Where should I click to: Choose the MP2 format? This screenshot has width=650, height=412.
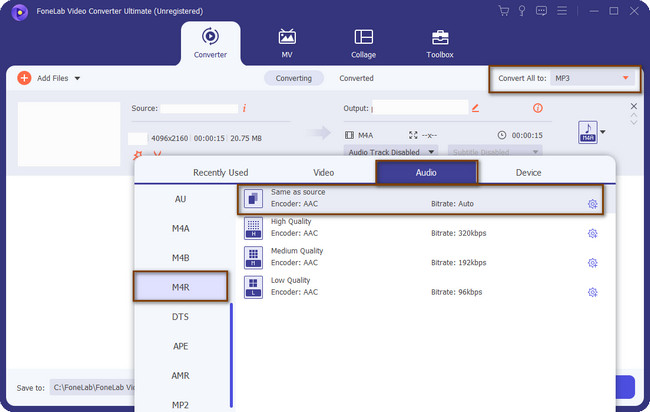coord(180,405)
